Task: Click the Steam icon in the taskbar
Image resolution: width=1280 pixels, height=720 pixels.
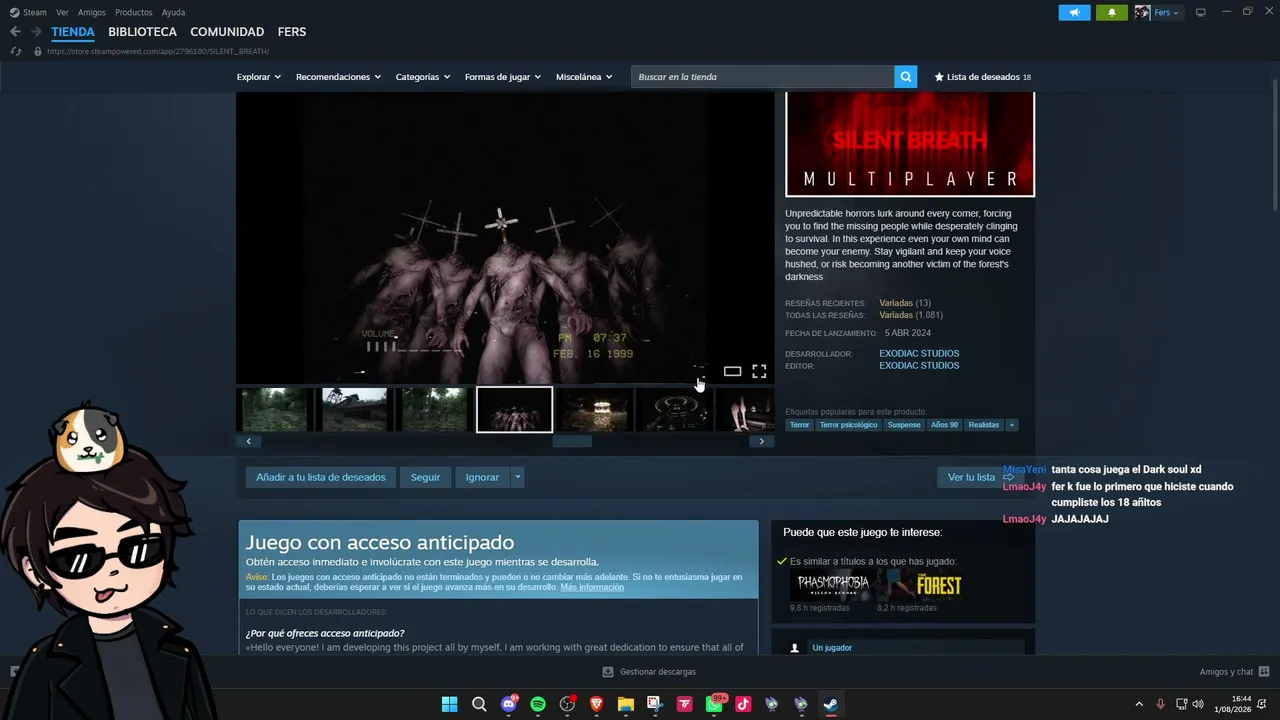Action: click(830, 704)
